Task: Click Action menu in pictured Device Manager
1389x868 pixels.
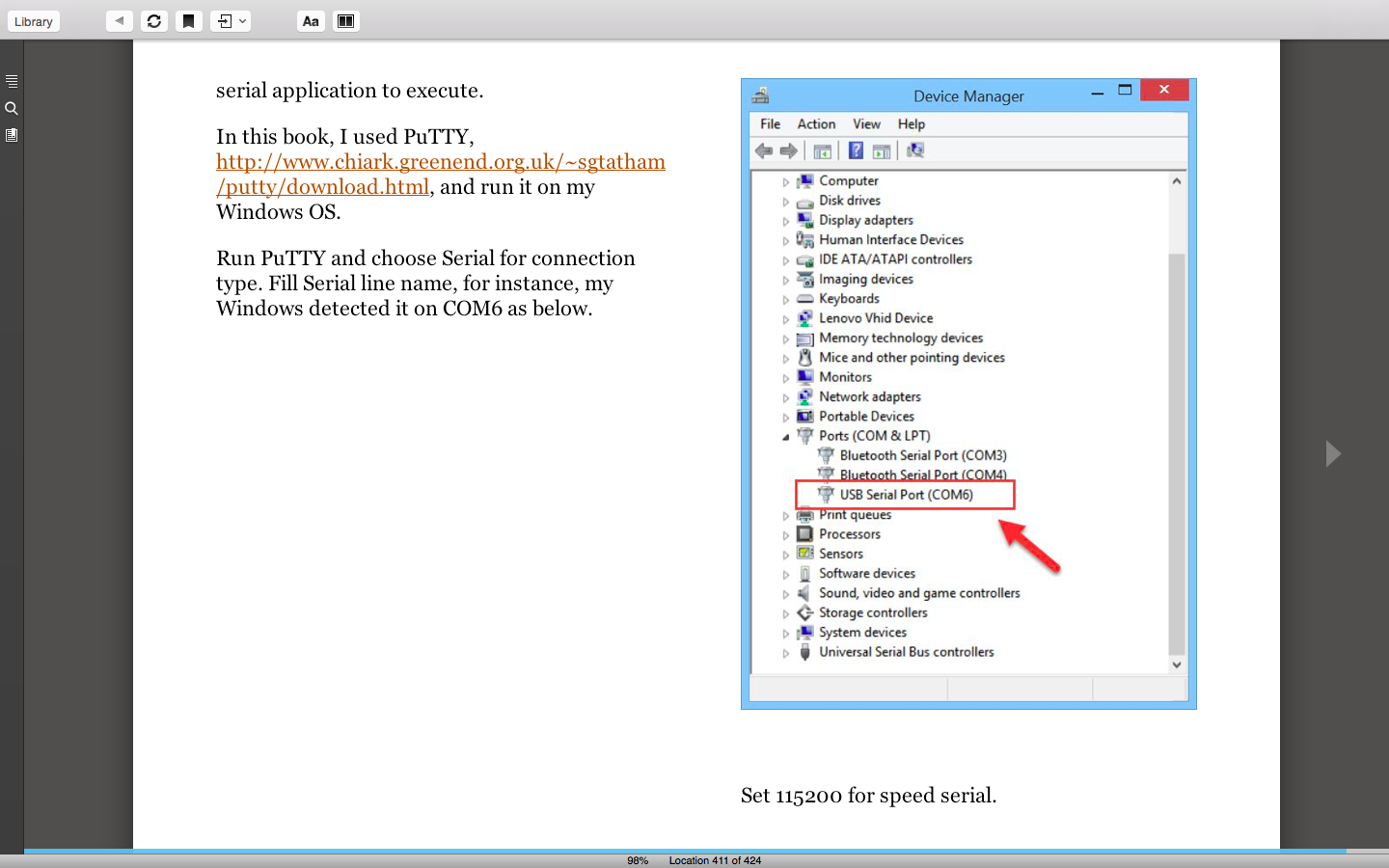Action: (816, 123)
